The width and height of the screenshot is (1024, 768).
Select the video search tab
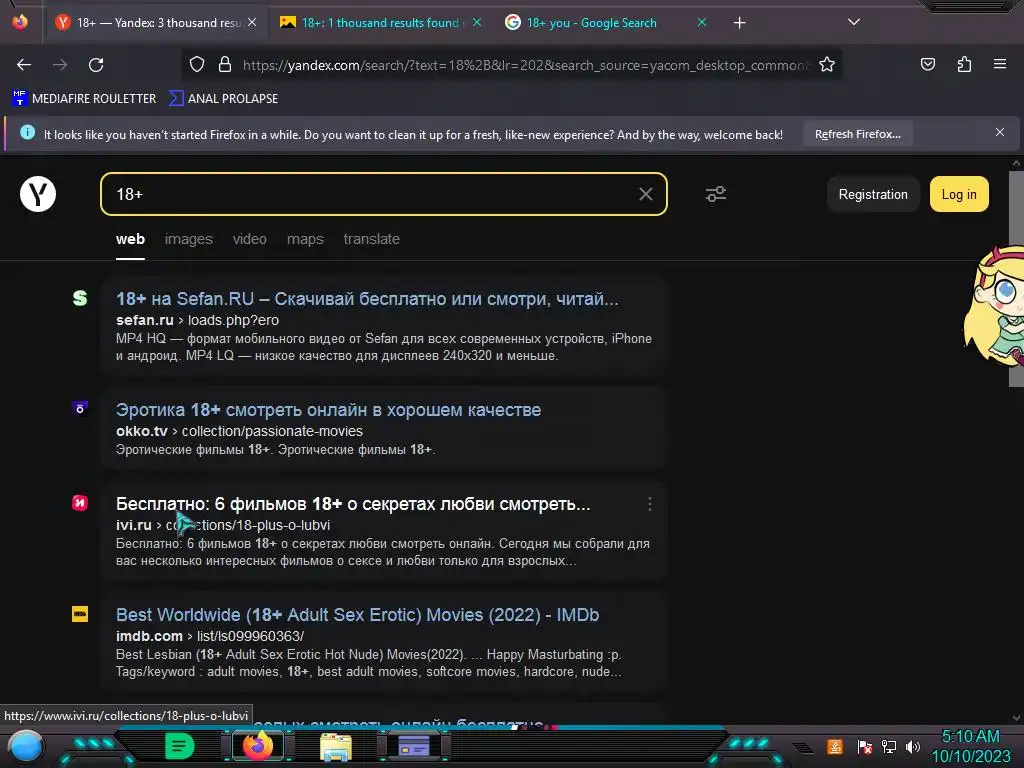249,239
